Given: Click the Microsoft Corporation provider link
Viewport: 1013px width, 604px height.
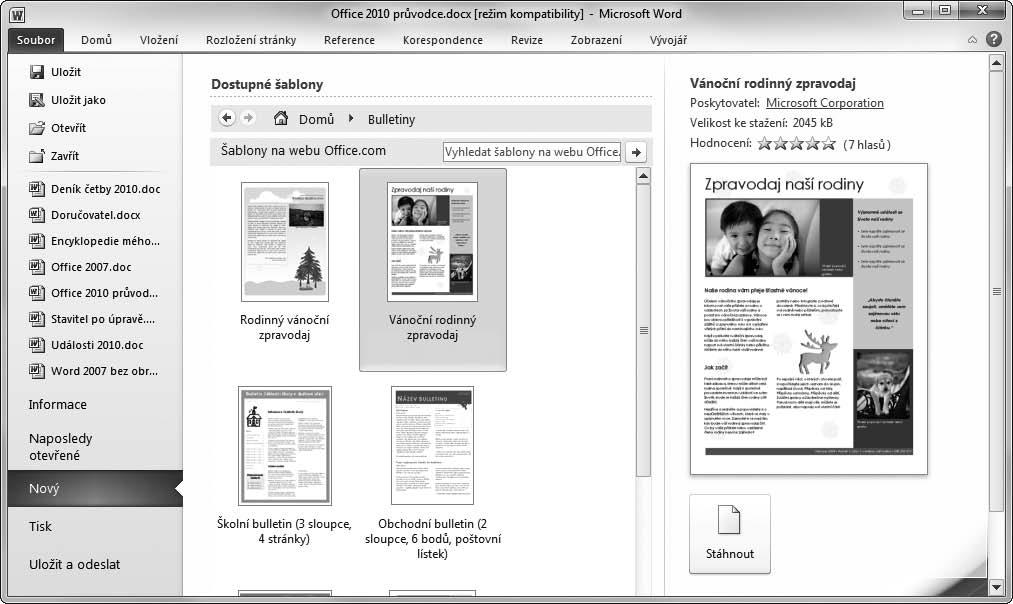Looking at the screenshot, I should [824, 103].
